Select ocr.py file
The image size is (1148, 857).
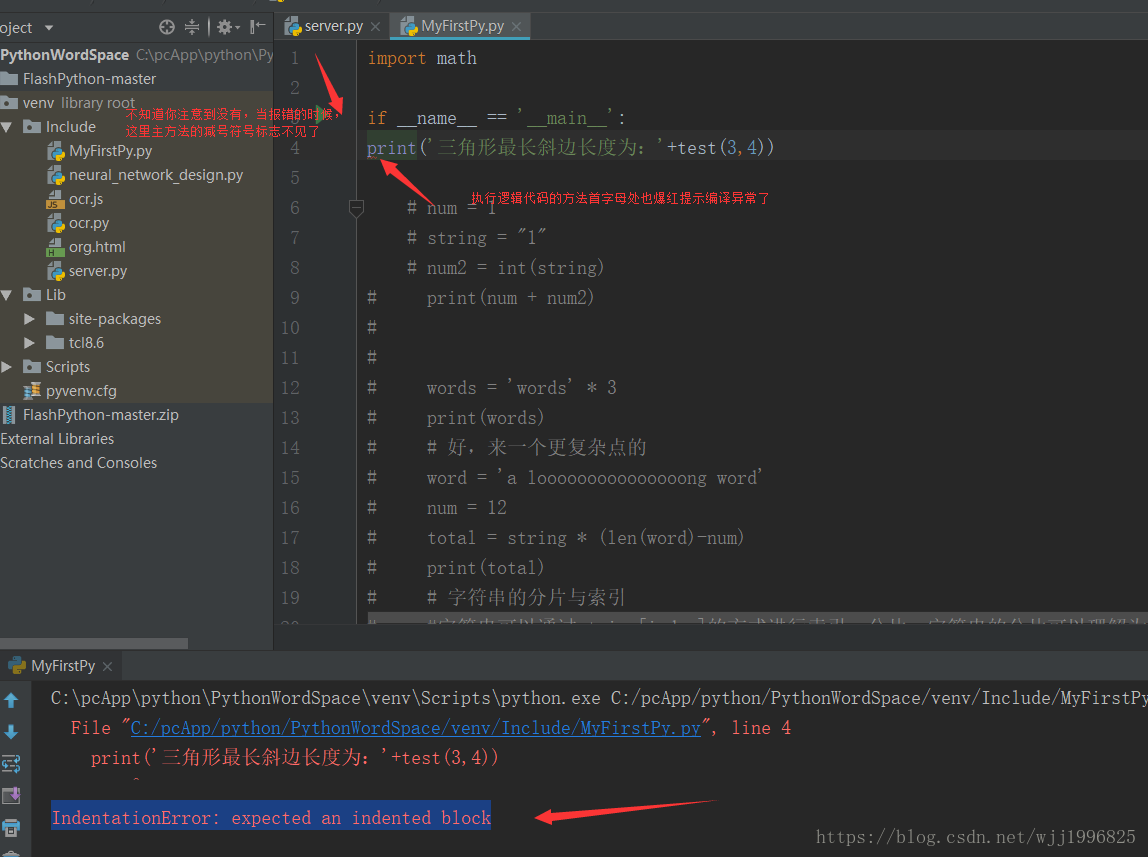click(x=89, y=223)
